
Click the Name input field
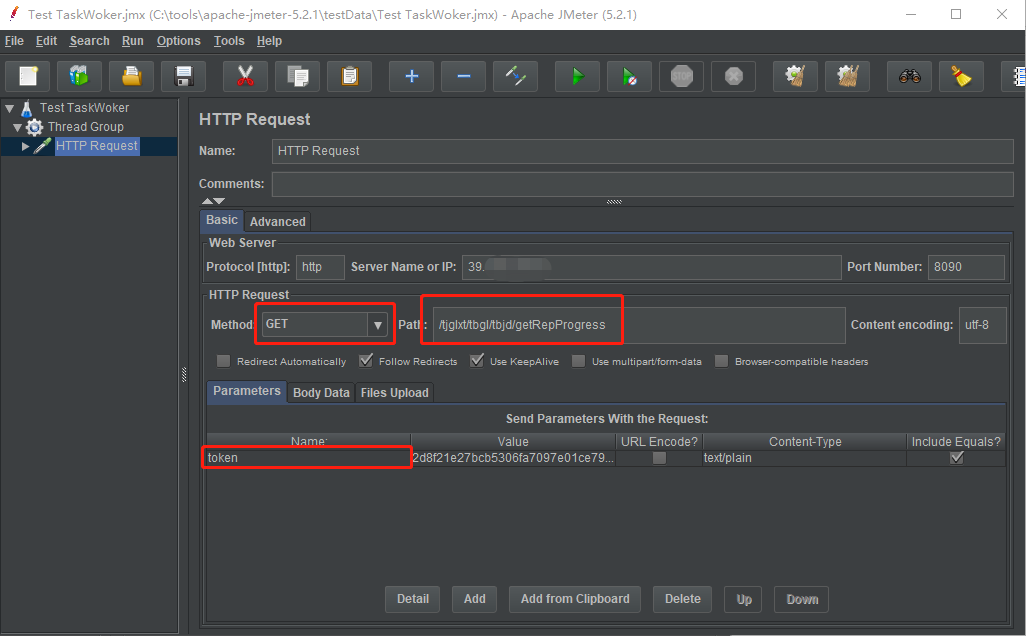pos(643,151)
